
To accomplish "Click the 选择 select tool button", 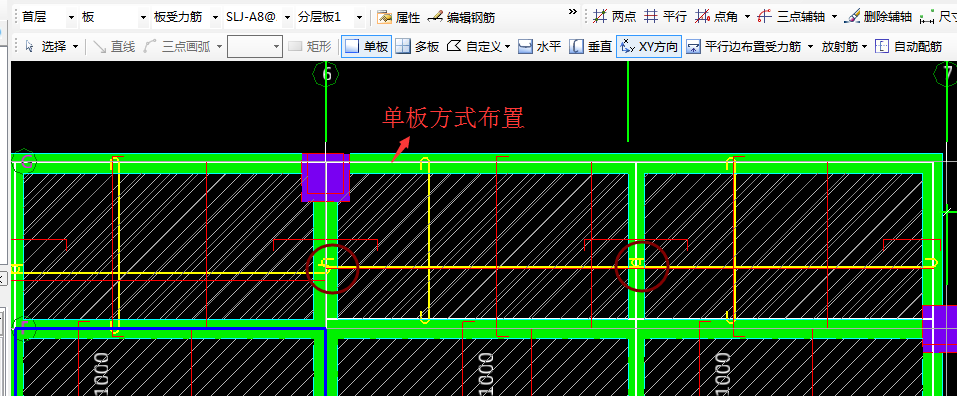I will point(52,46).
